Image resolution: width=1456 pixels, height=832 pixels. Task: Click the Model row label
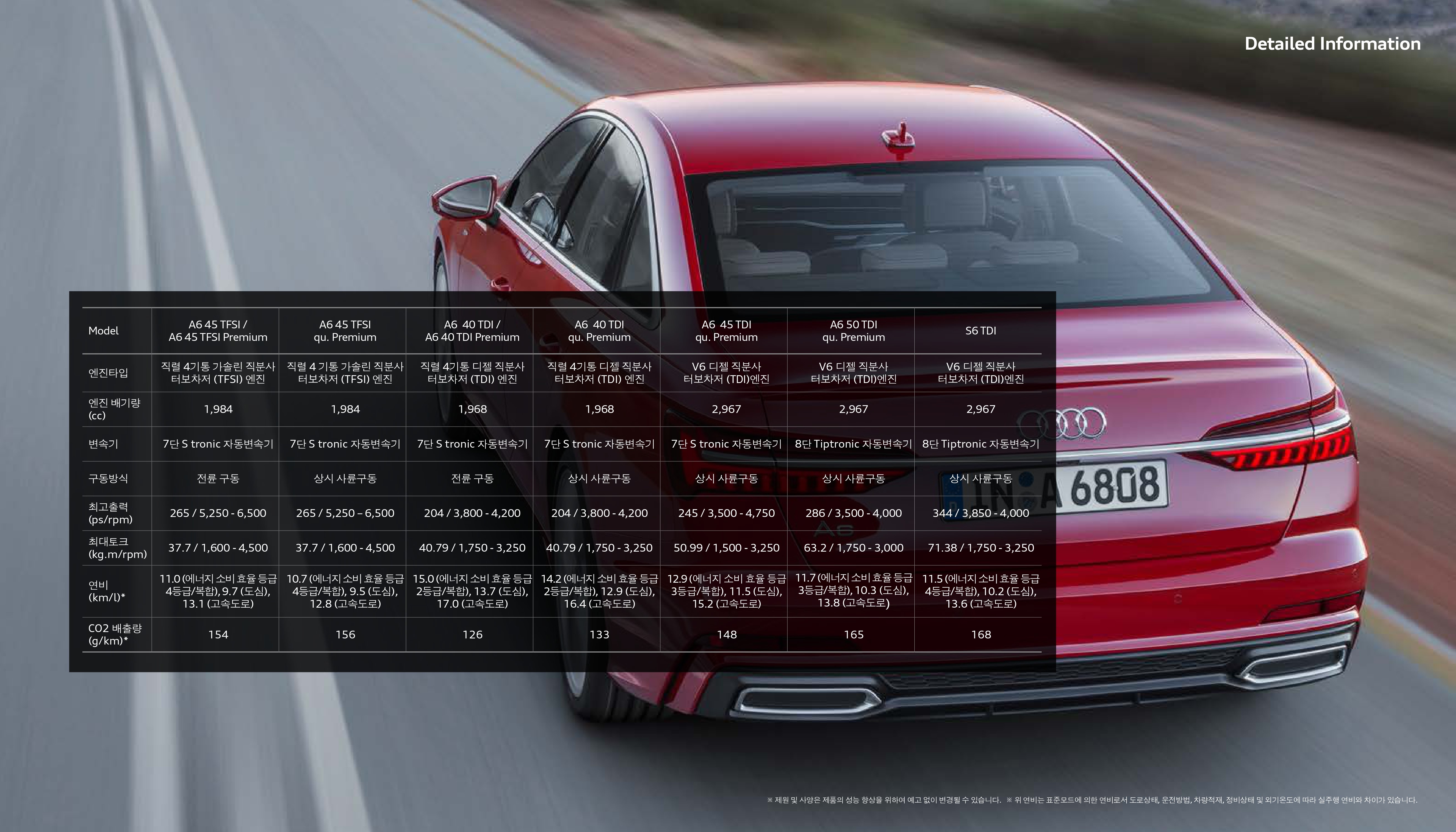[103, 331]
